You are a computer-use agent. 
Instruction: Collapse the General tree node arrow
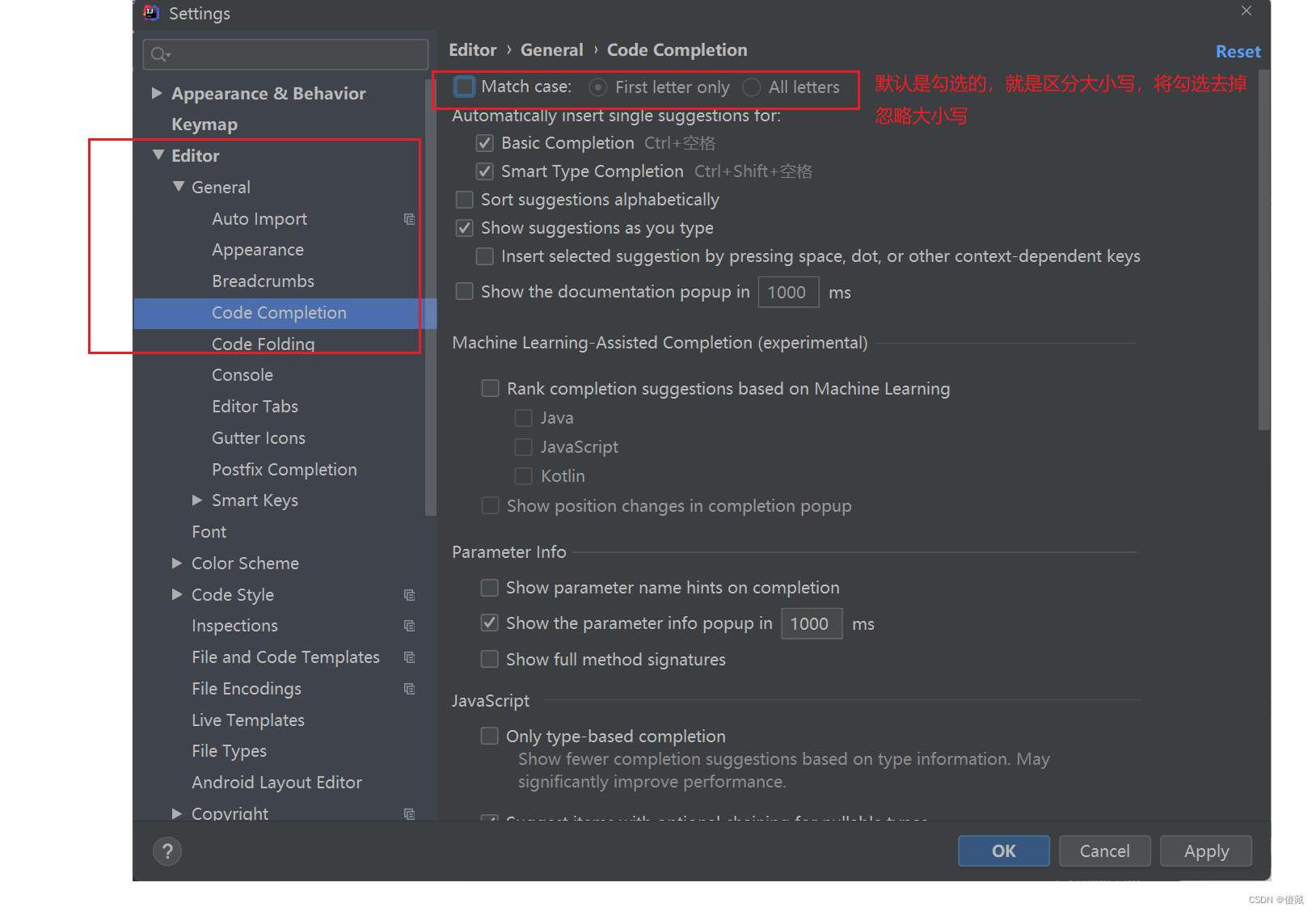click(x=179, y=186)
